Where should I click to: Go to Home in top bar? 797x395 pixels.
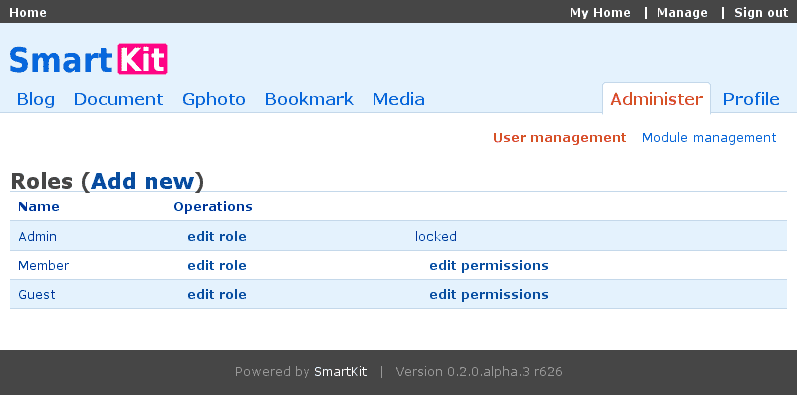pyautogui.click(x=28, y=13)
